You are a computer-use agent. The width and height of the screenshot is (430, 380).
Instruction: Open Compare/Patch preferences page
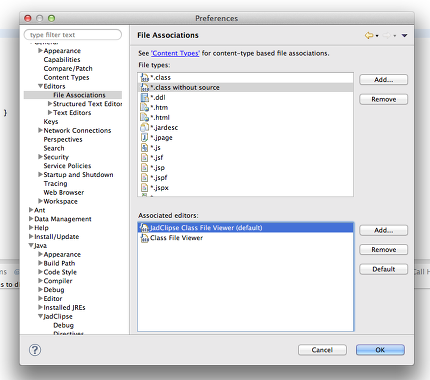click(68, 69)
